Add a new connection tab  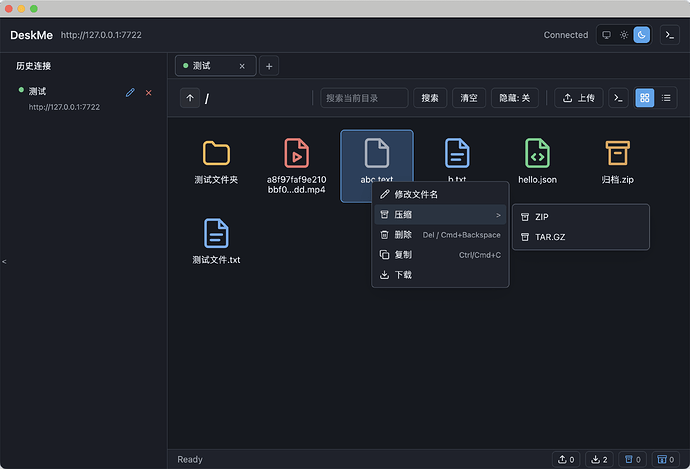pyautogui.click(x=269, y=66)
